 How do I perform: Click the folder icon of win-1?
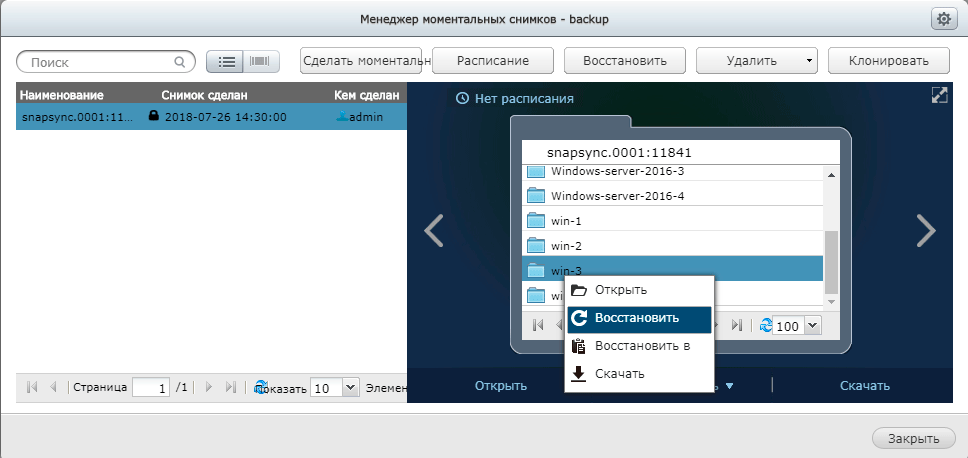[x=536, y=220]
